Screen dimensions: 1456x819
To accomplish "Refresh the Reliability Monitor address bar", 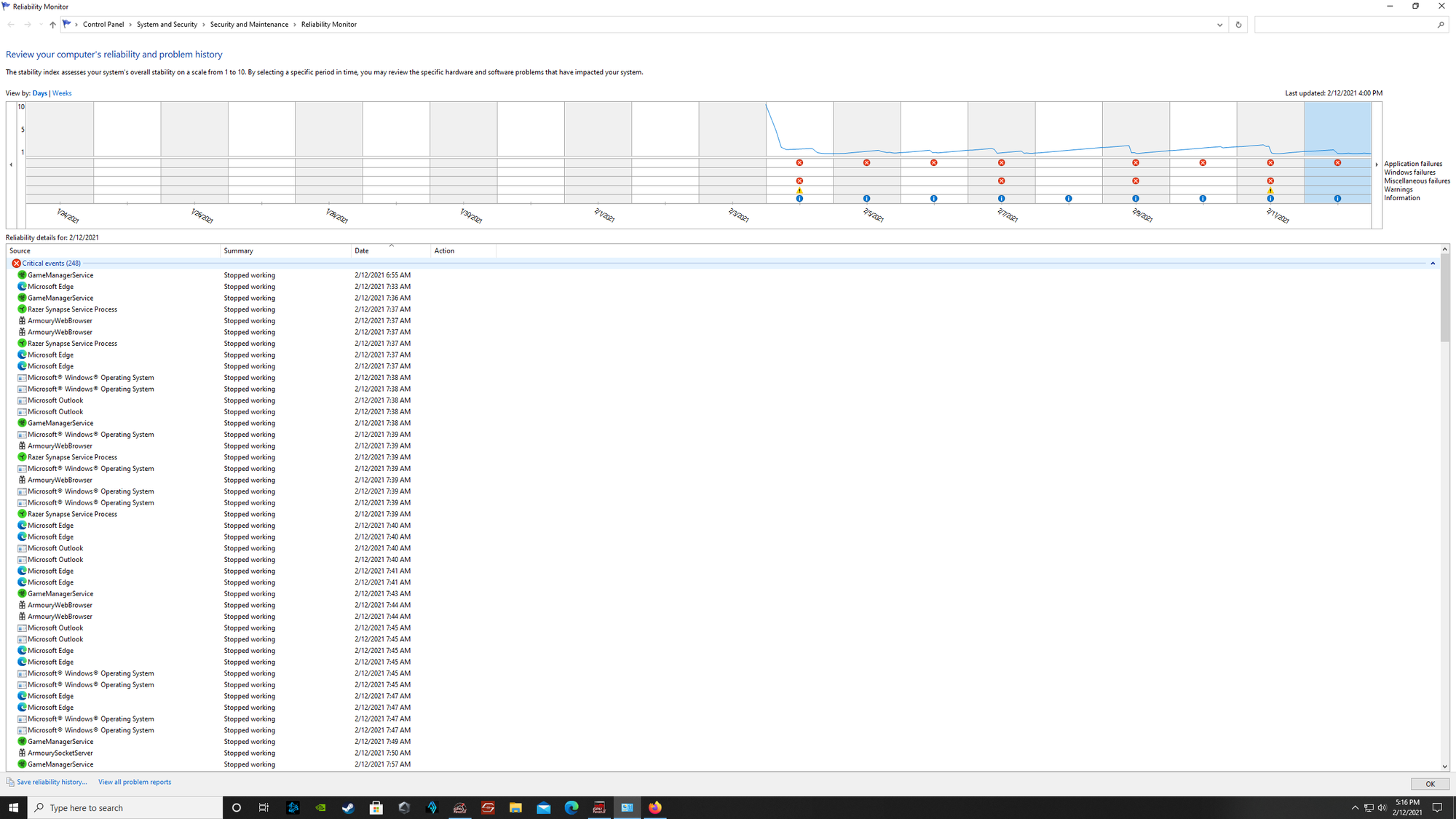I will [1238, 25].
